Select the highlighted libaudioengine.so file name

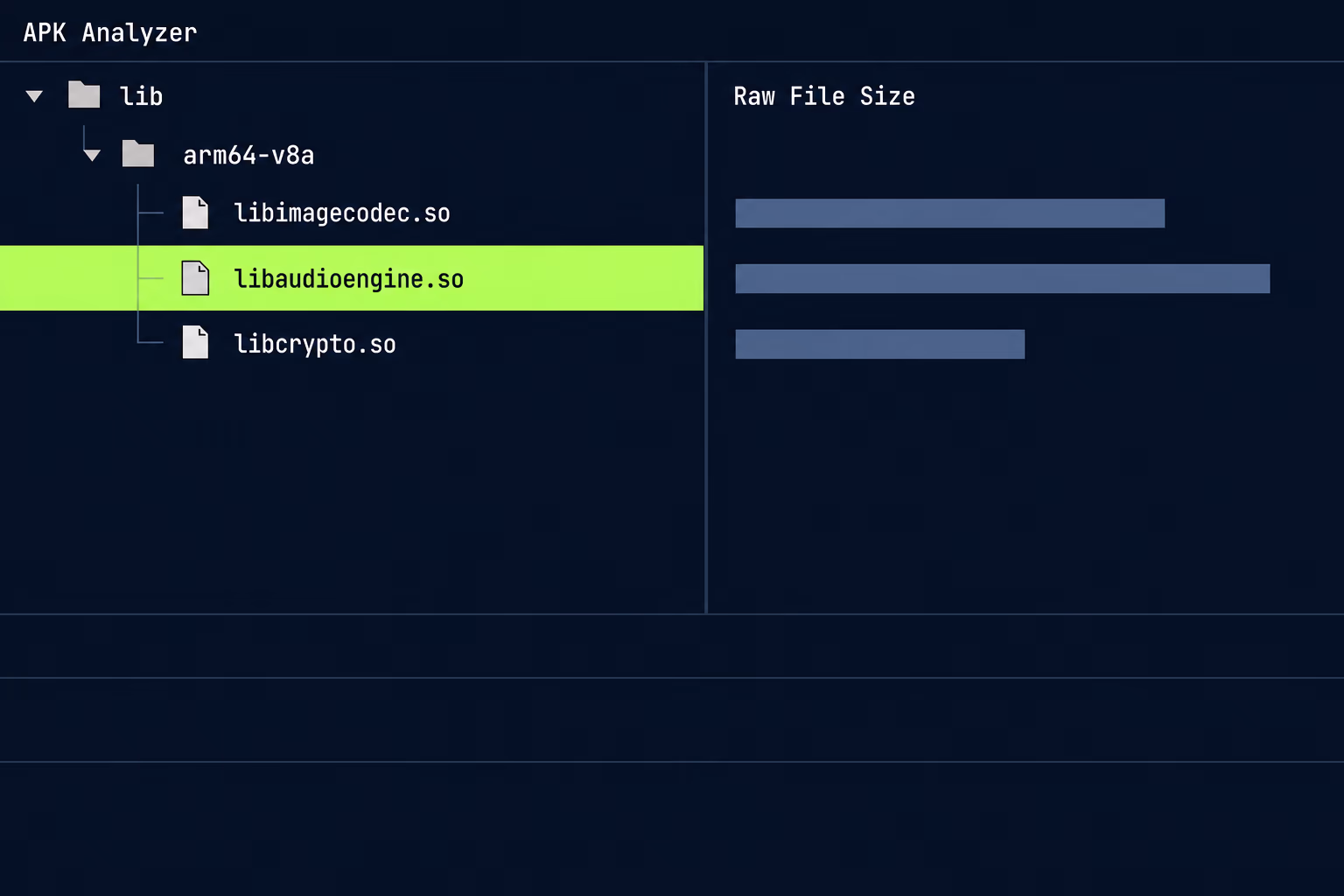pyautogui.click(x=349, y=279)
